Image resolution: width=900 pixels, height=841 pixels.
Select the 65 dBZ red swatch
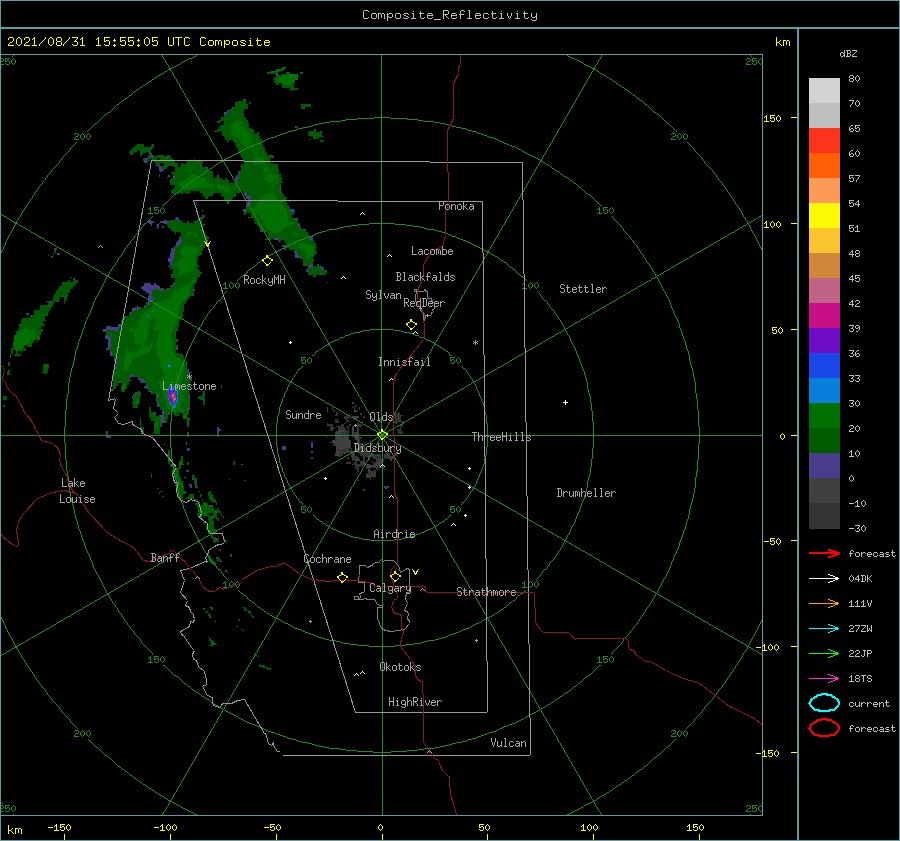click(x=824, y=140)
